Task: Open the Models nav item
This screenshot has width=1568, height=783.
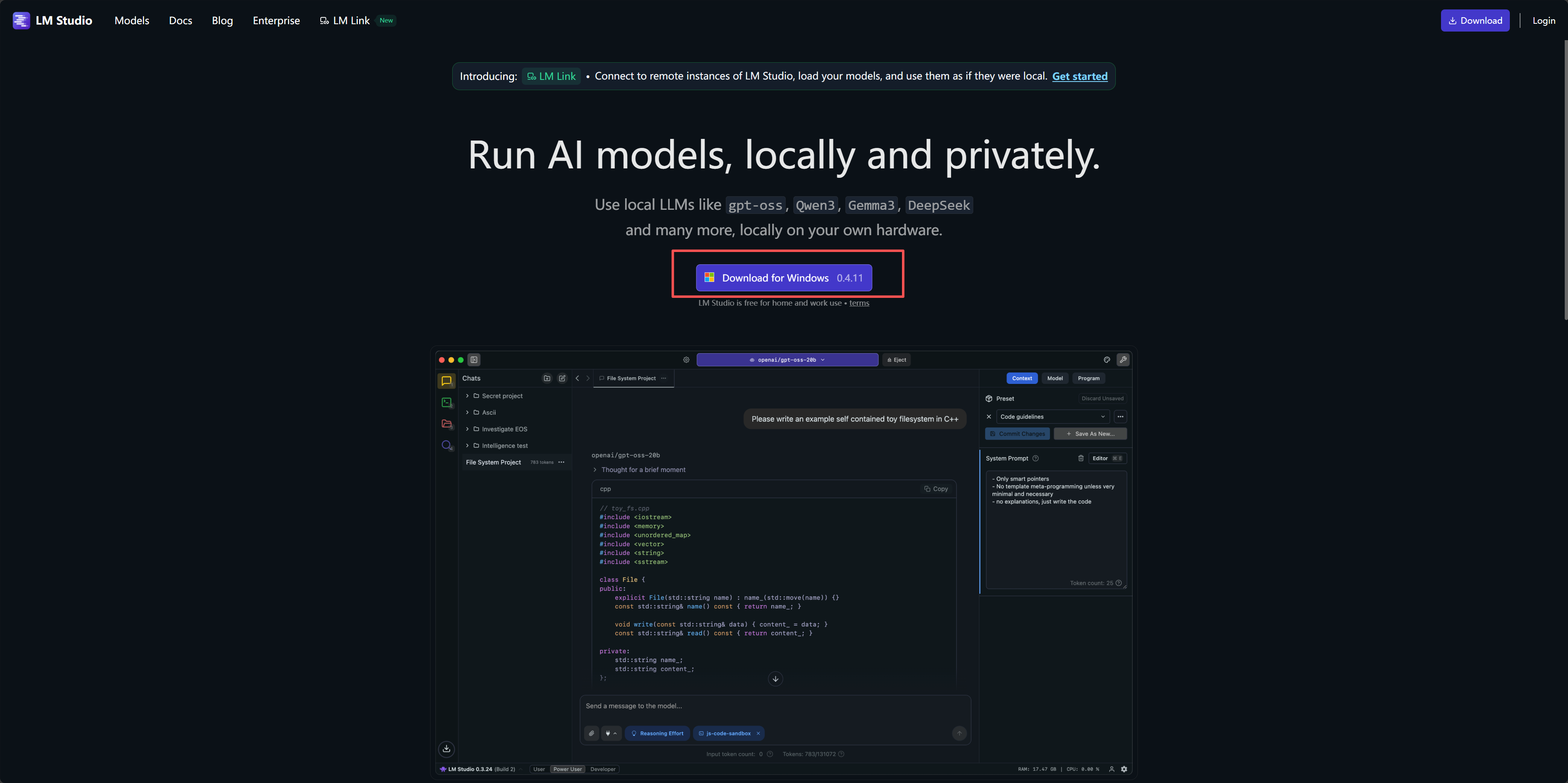Action: (132, 21)
